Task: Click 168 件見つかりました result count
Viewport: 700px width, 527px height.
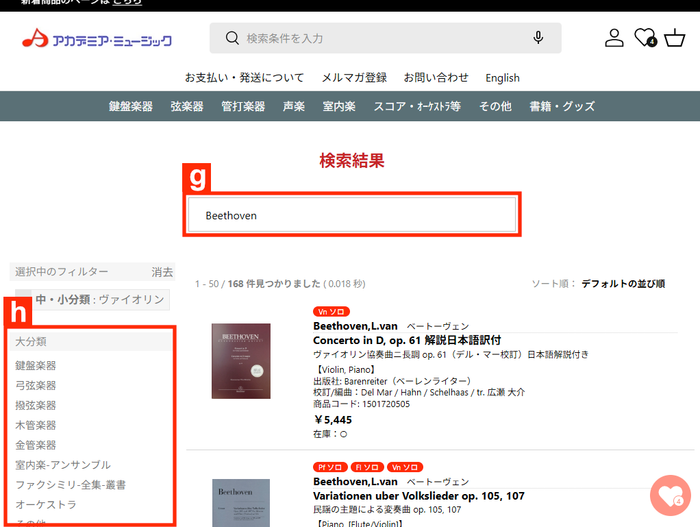Action: pos(274,284)
